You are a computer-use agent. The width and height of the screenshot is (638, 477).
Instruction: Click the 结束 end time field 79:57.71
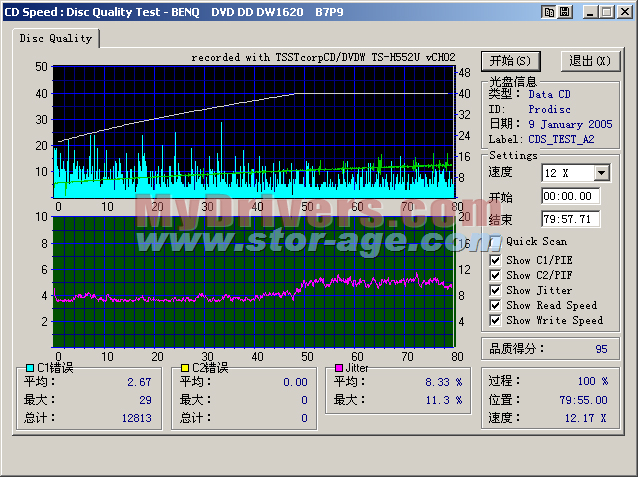(x=570, y=219)
